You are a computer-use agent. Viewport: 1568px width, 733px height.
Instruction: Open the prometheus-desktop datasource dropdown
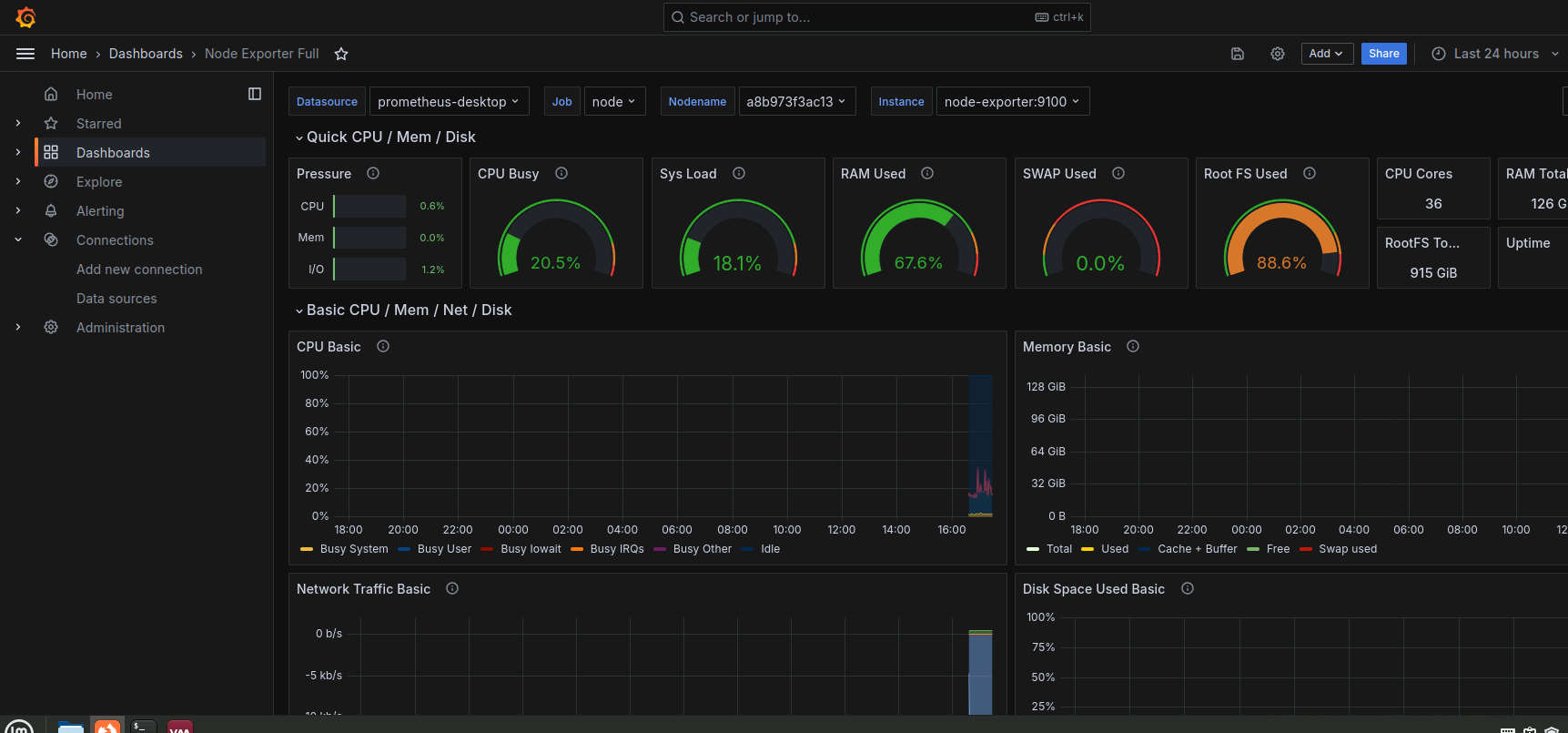coord(449,102)
